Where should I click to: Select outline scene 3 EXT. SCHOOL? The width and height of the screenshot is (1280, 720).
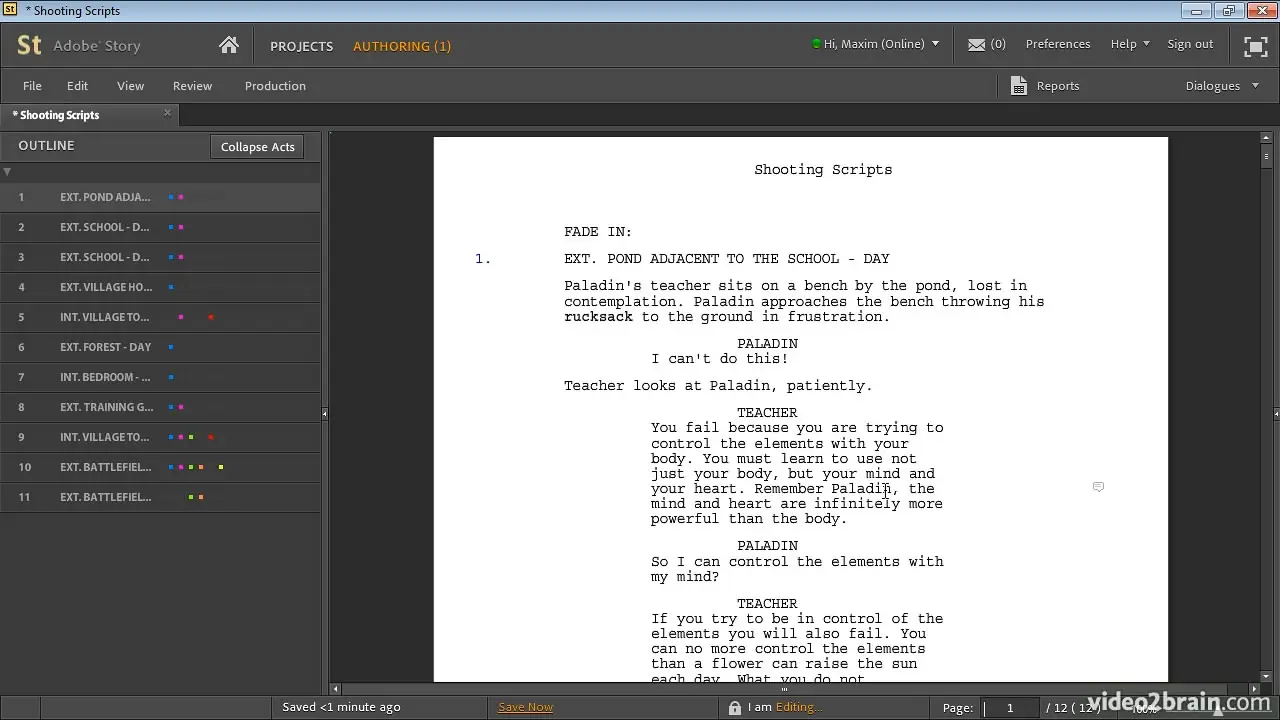[x=160, y=257]
